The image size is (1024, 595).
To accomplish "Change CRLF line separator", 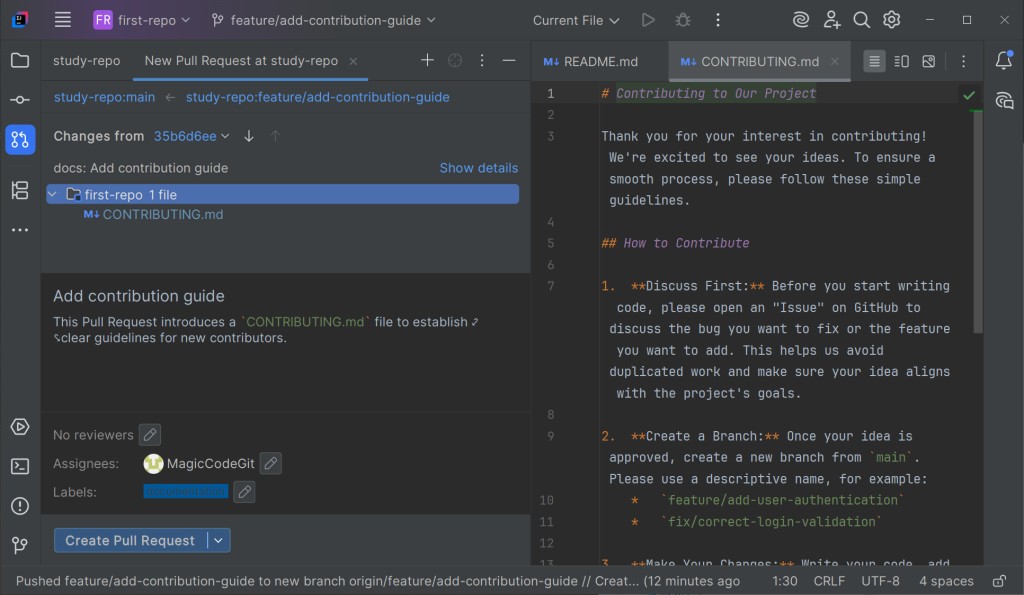I will [829, 581].
